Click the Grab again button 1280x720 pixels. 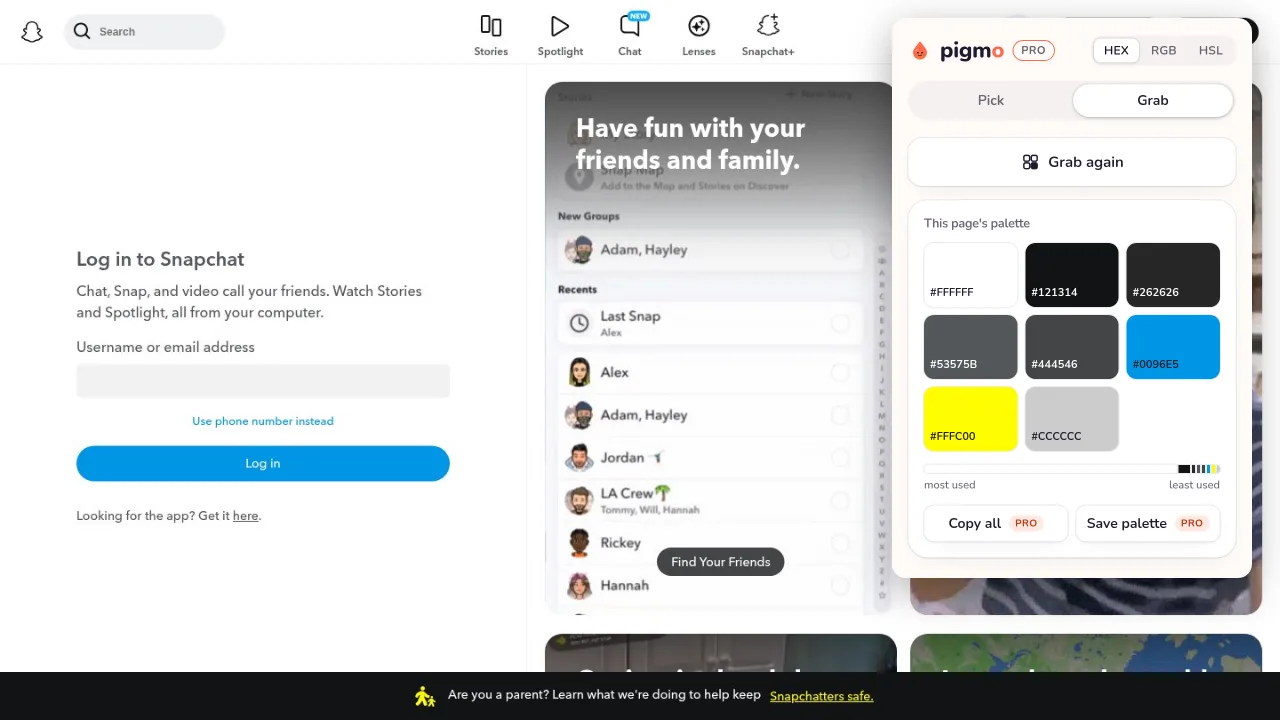1072,162
